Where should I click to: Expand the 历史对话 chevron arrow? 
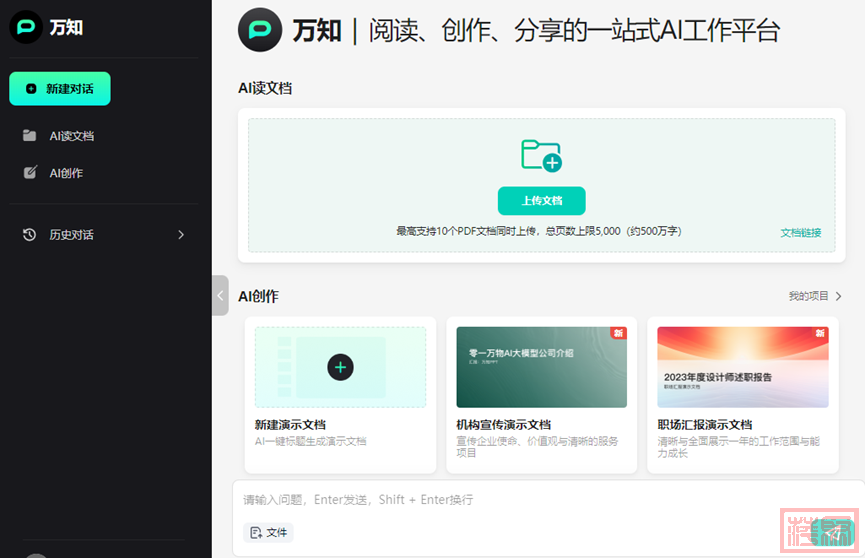pyautogui.click(x=181, y=235)
